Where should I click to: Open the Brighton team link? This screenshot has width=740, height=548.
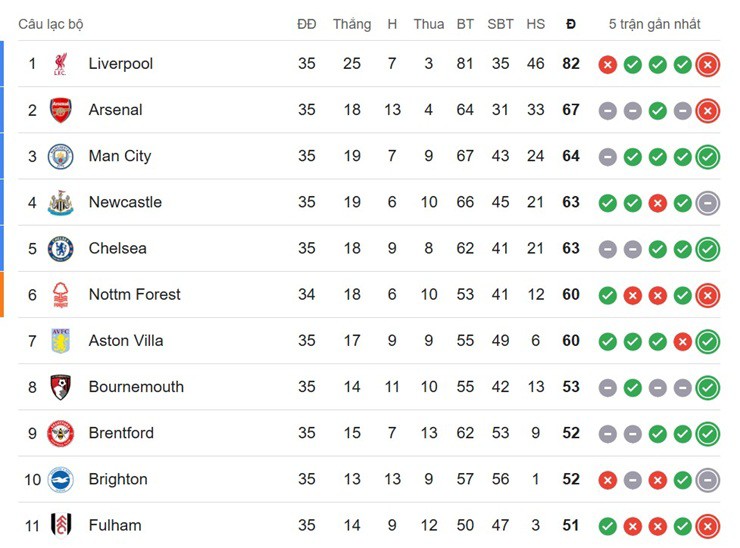tap(118, 479)
